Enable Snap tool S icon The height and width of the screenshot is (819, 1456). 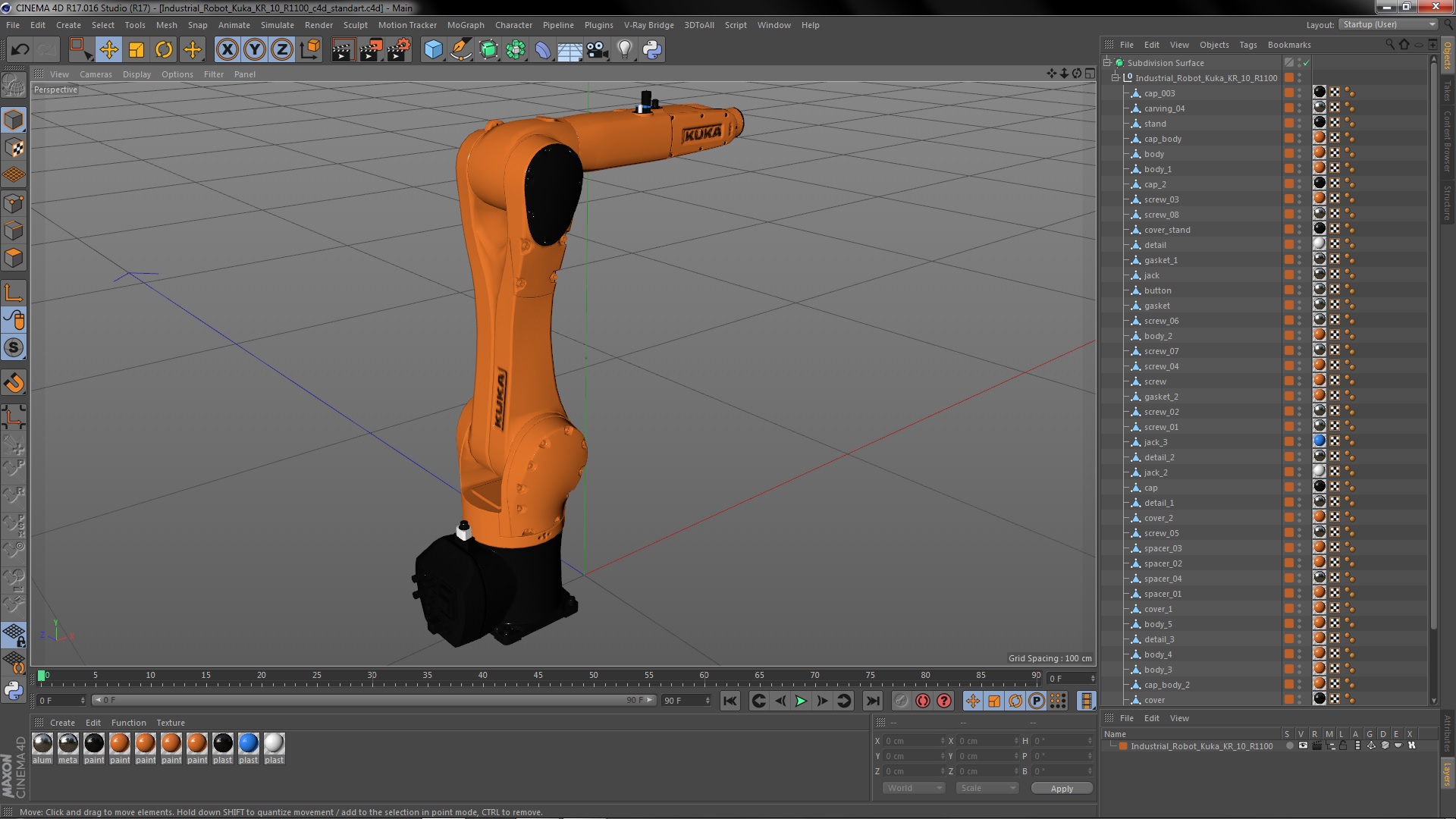click(14, 348)
